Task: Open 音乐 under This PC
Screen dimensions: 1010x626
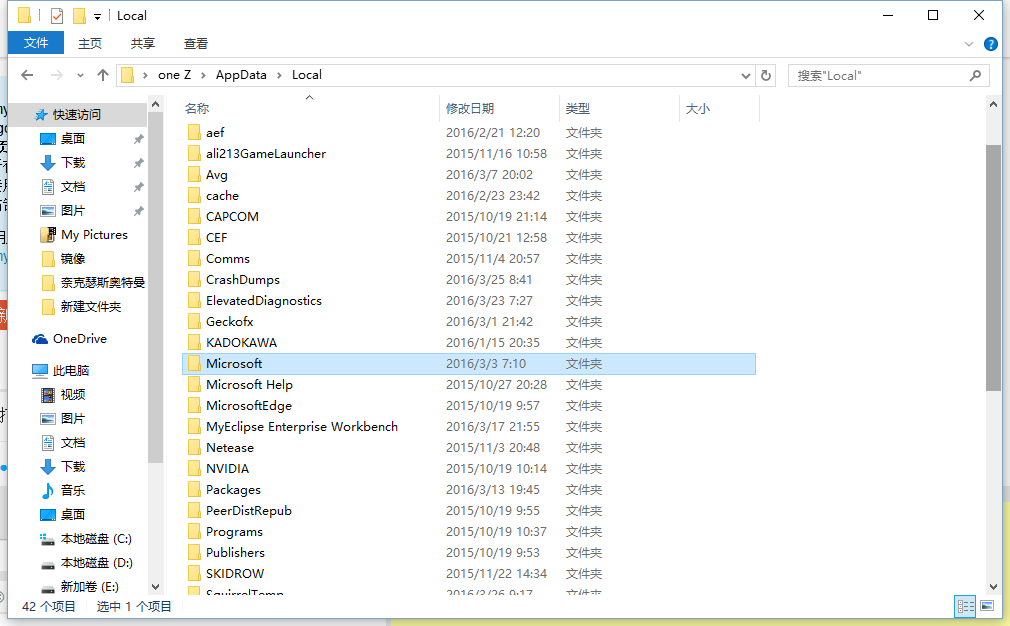Action: pos(73,490)
